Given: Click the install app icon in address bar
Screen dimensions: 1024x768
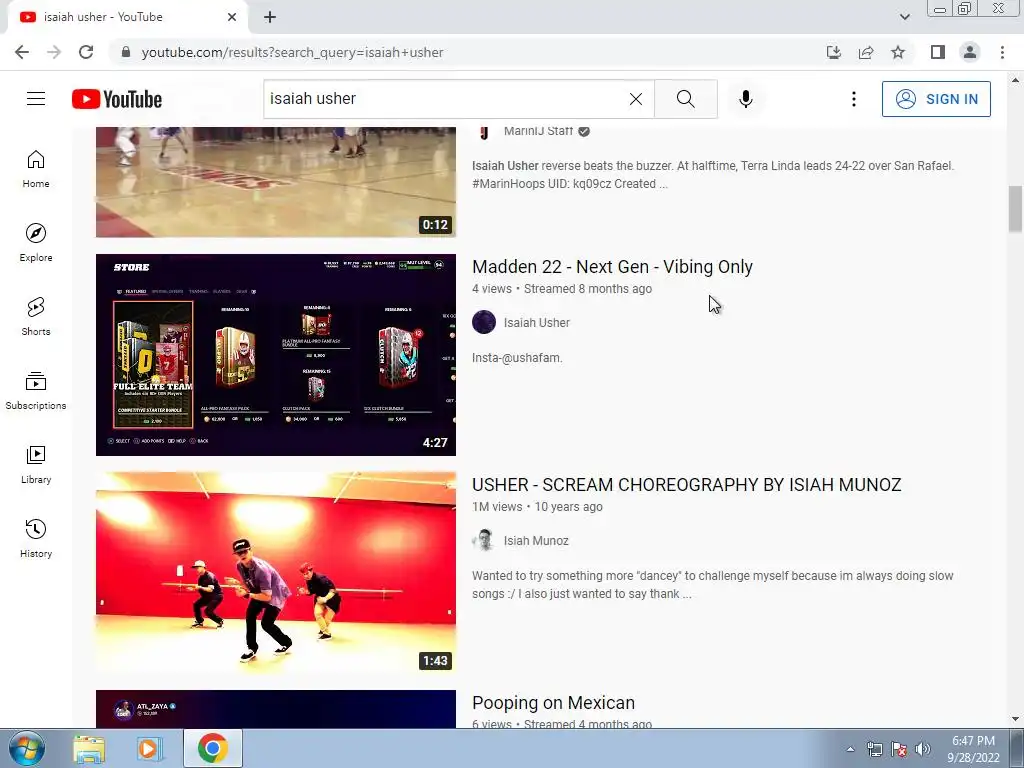Looking at the screenshot, I should (x=834, y=52).
